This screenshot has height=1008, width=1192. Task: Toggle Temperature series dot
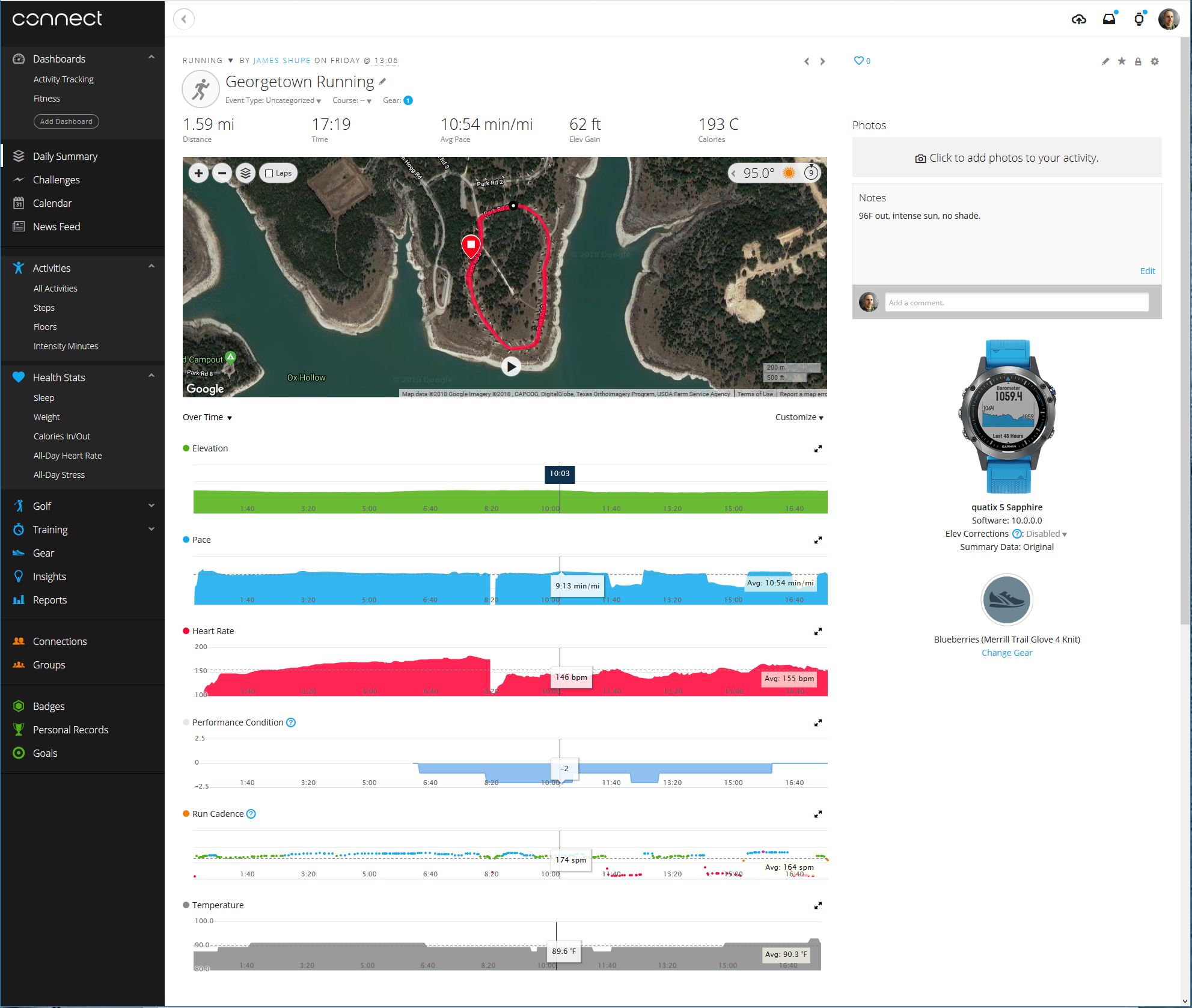click(186, 905)
